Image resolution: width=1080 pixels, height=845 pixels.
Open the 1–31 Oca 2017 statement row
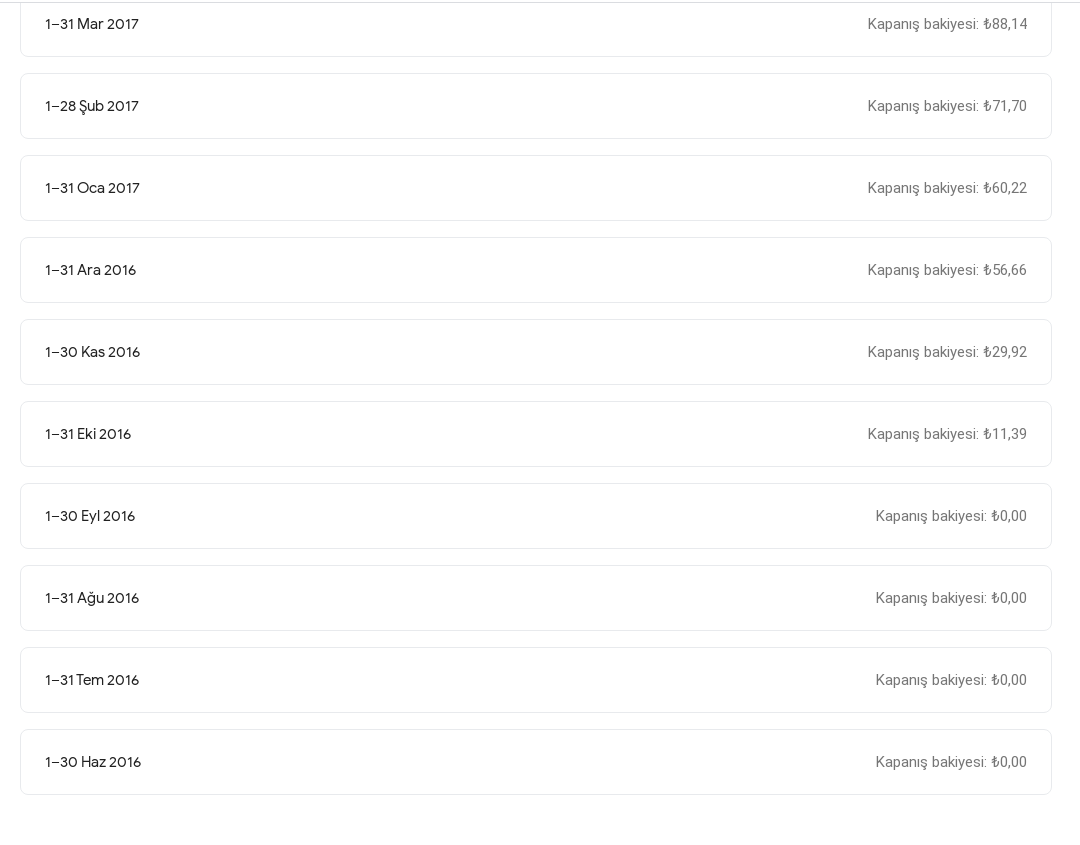click(536, 188)
